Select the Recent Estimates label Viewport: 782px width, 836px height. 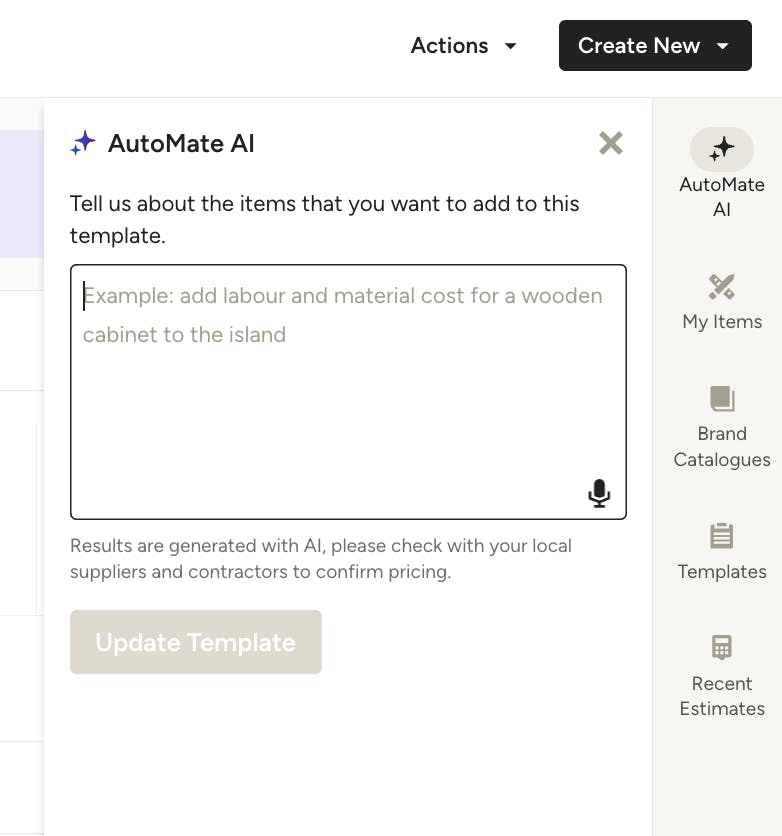click(722, 696)
